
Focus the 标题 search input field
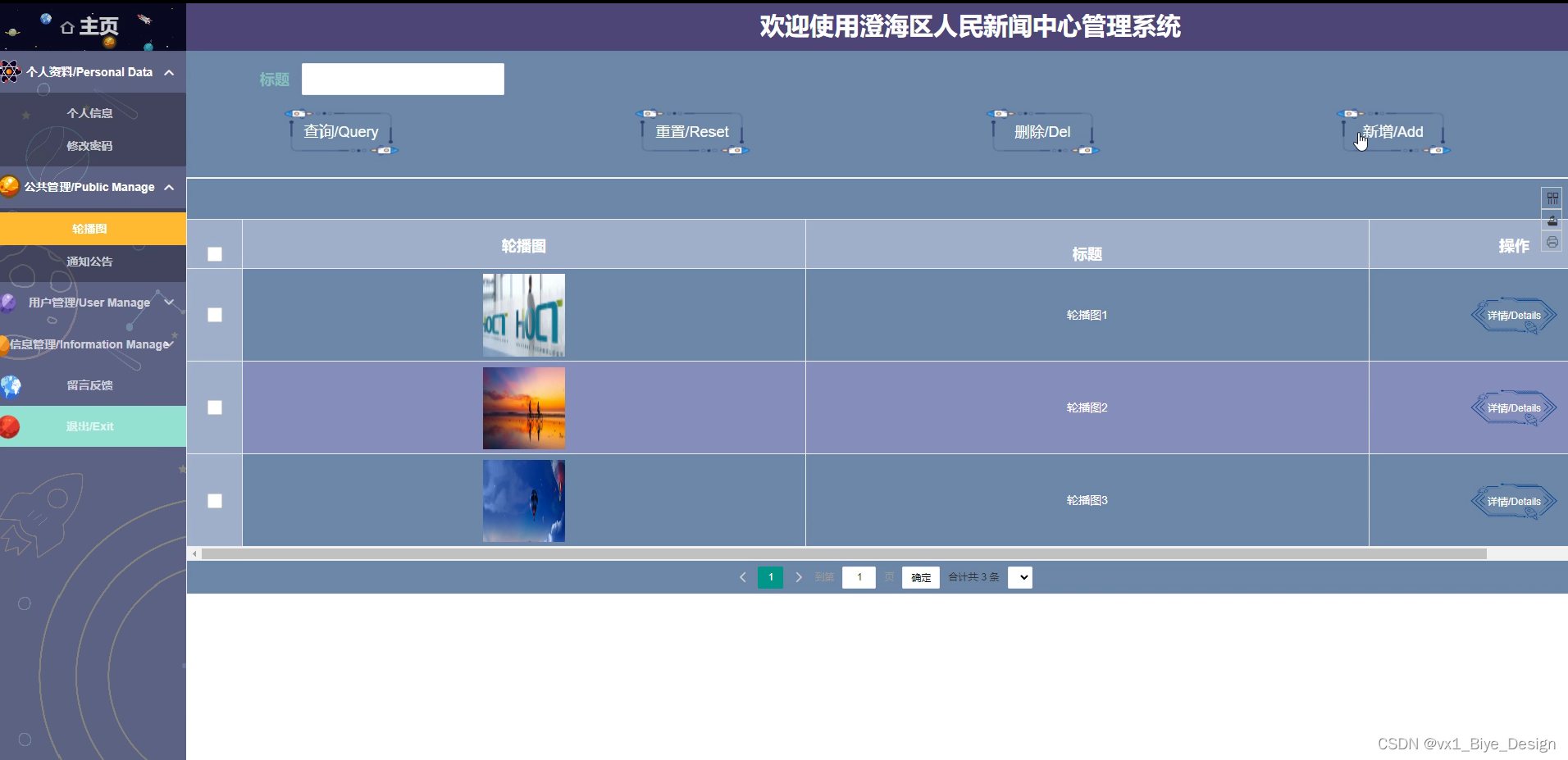coord(403,80)
